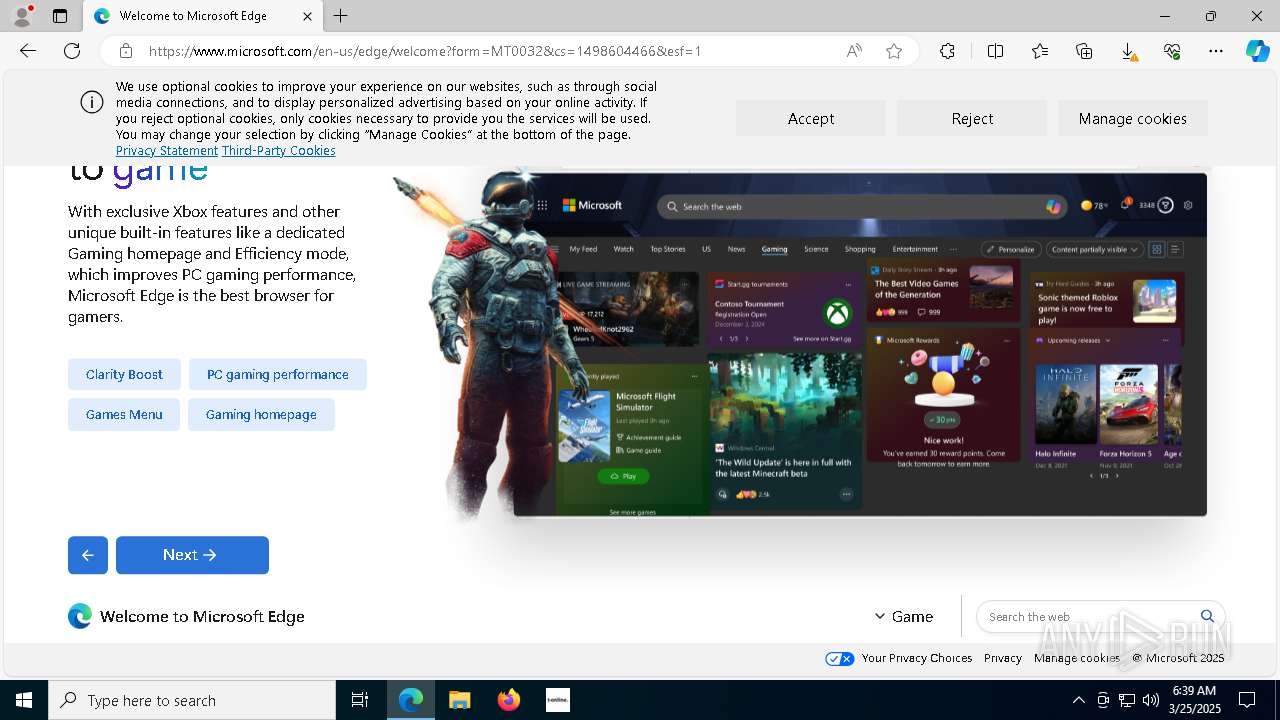Expand the Game section dropdown

coord(904,616)
